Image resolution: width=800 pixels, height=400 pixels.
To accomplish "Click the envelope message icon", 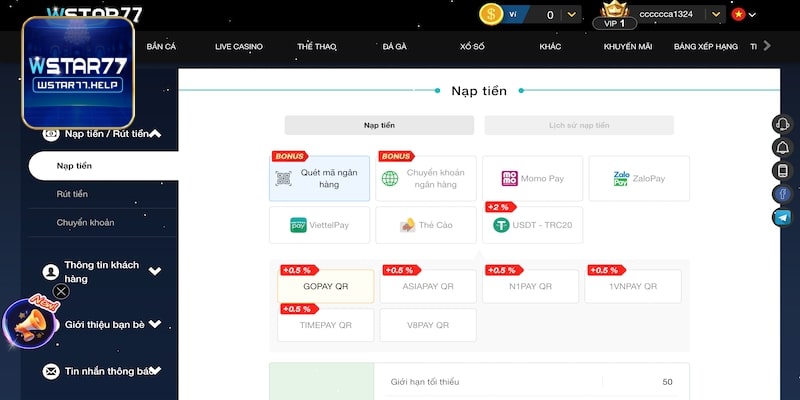I will [x=51, y=371].
